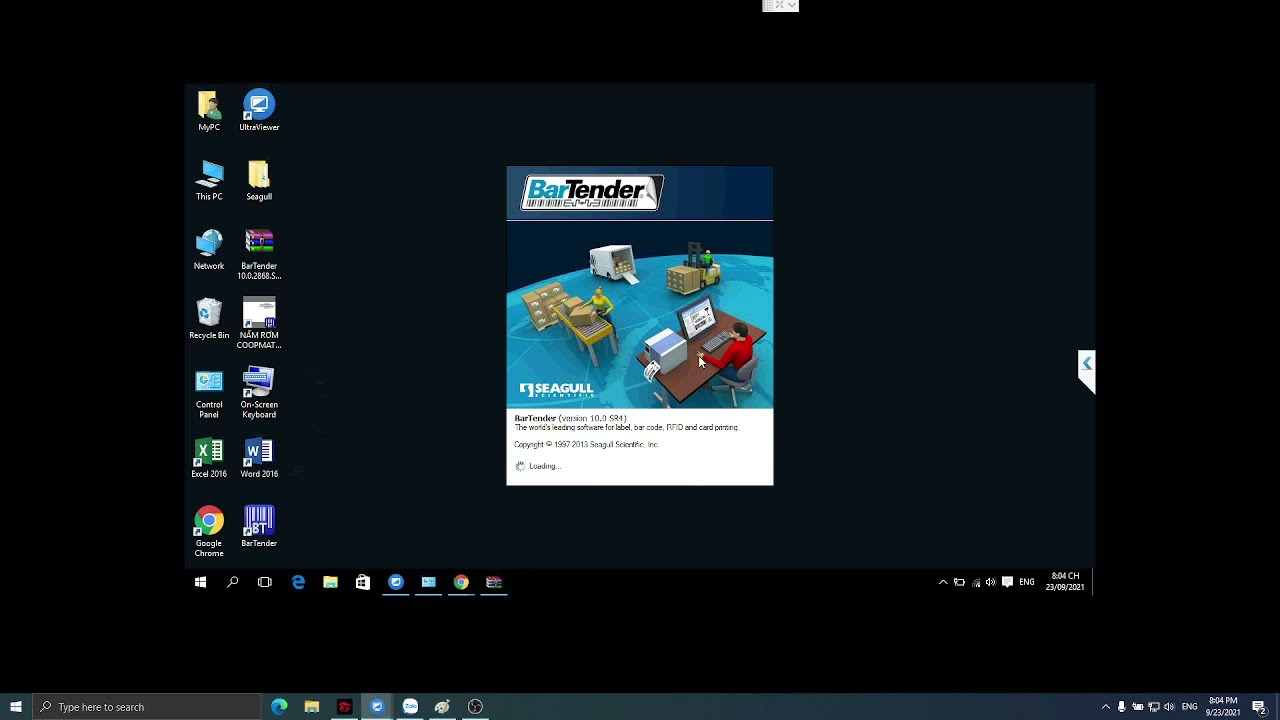
Task: Launch Excel 2016 from desktop
Action: pyautogui.click(x=209, y=458)
